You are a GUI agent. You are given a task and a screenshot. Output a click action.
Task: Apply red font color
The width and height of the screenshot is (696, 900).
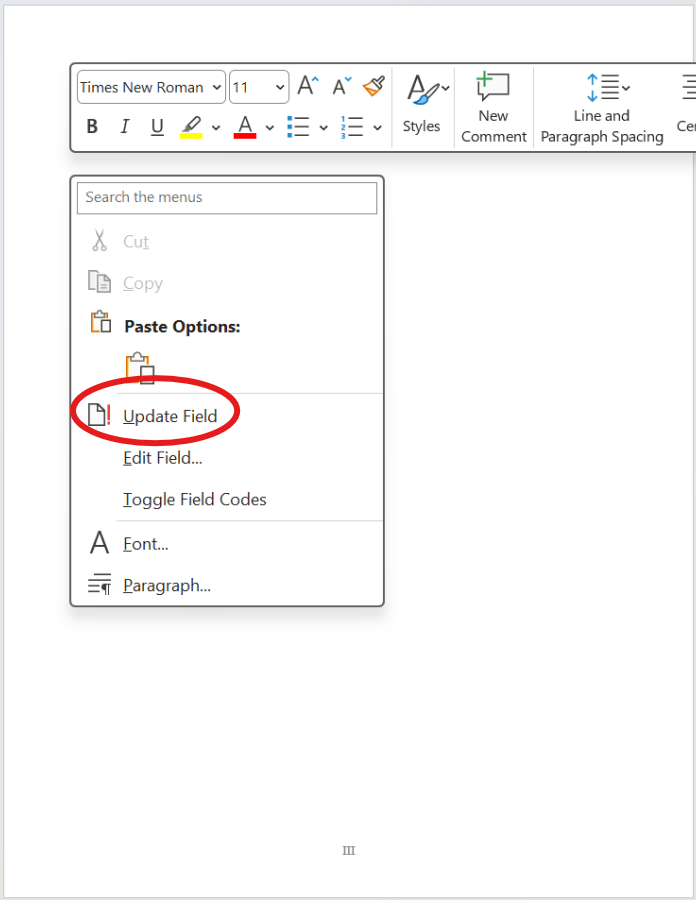click(245, 127)
